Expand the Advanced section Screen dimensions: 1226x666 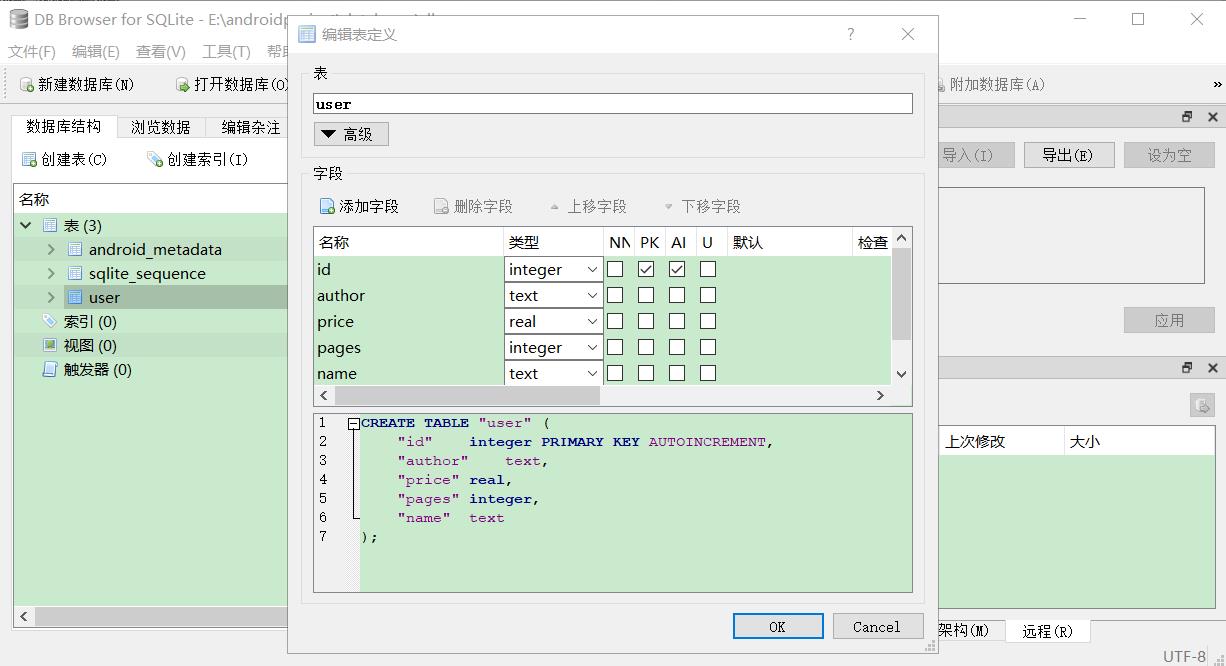(351, 134)
